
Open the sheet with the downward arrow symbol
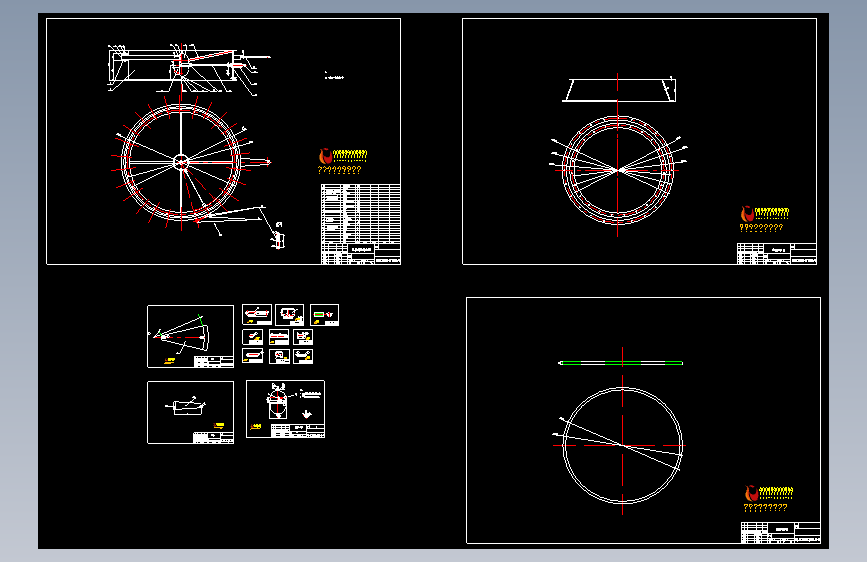coord(285,409)
